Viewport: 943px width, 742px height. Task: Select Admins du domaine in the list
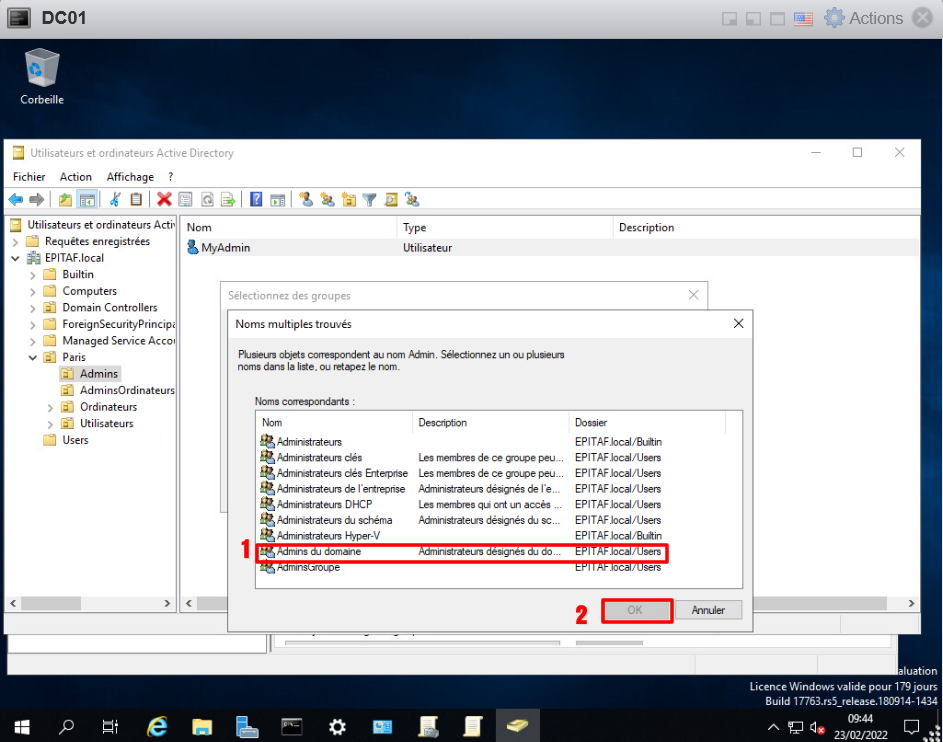pyautogui.click(x=318, y=552)
